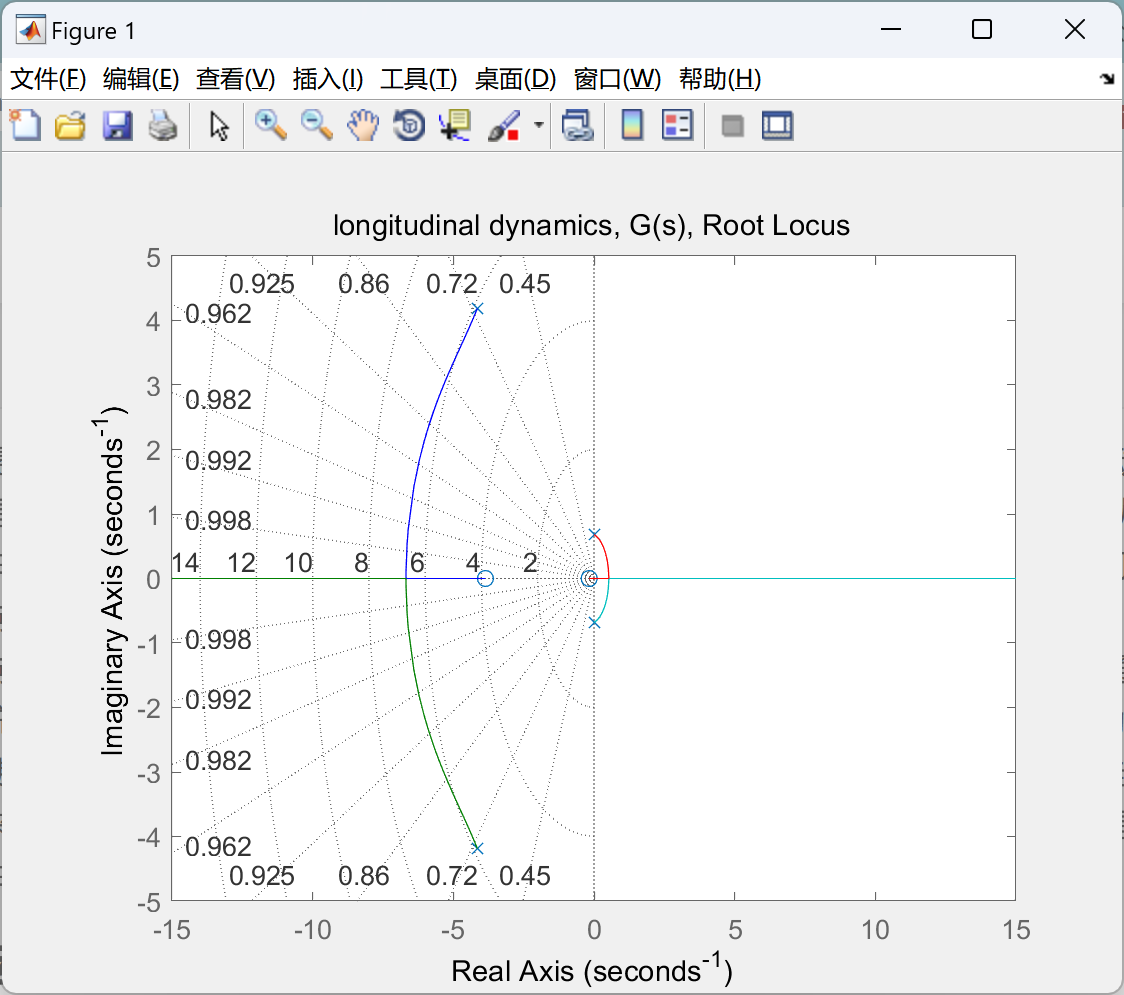Click the Hide Plot Tools icon

[732, 126]
